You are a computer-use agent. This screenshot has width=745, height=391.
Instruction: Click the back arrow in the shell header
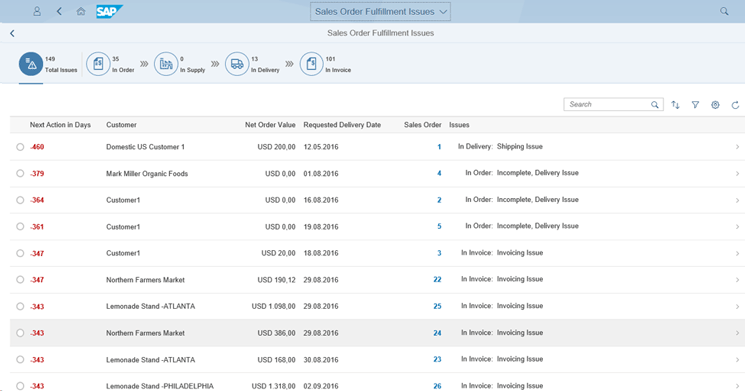pyautogui.click(x=59, y=11)
